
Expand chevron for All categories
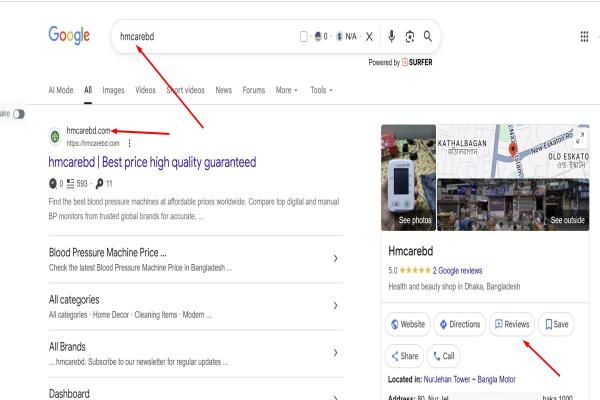pyautogui.click(x=335, y=305)
